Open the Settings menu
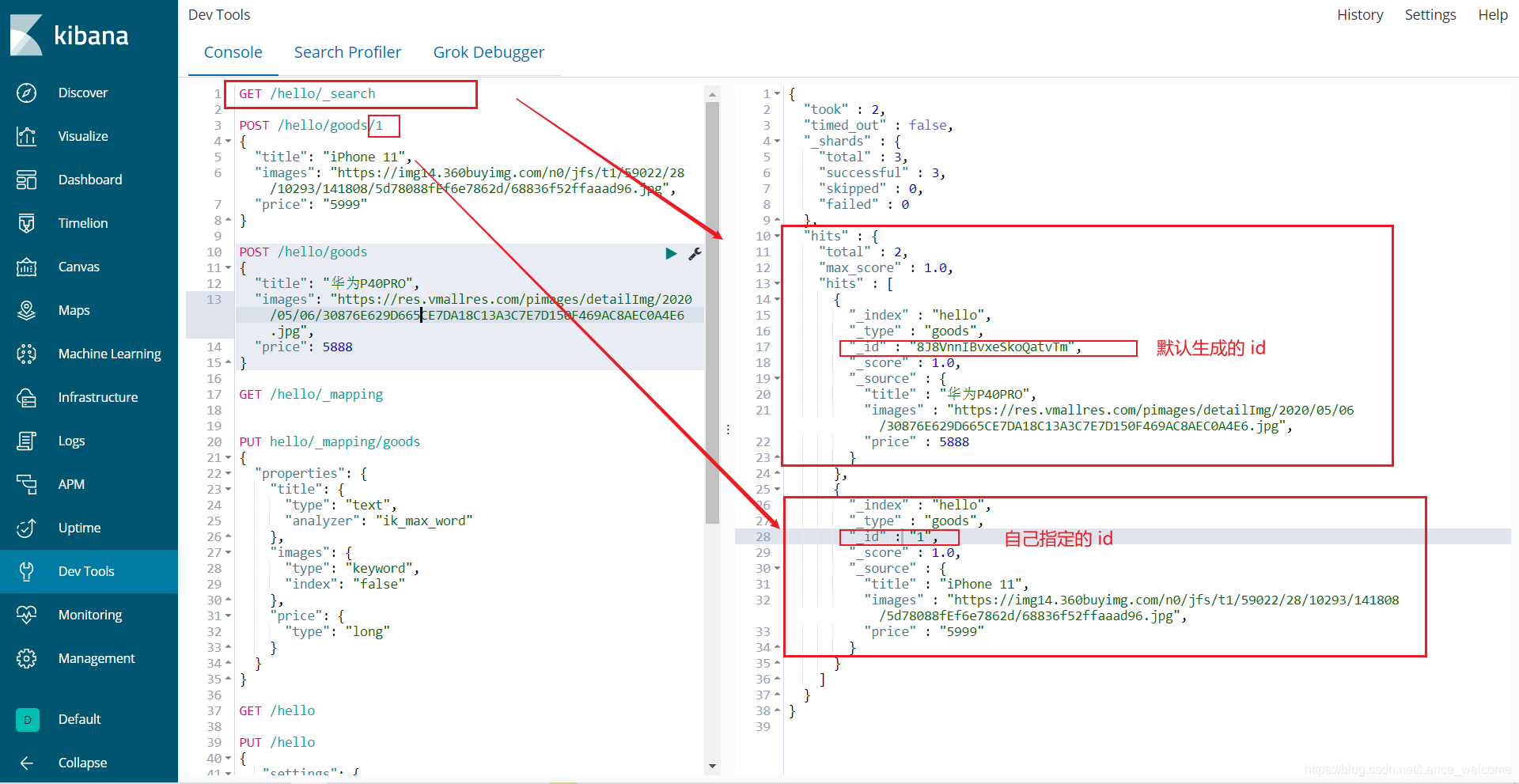 (x=1430, y=14)
